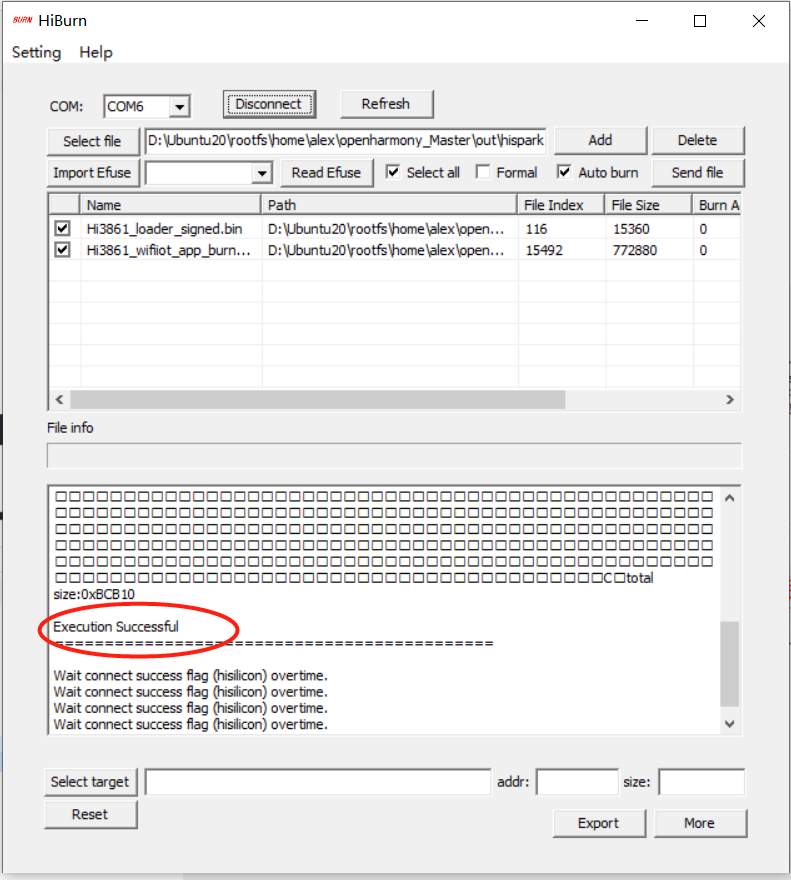Maximize the HiBurn window
This screenshot has height=880, width=791.
700,21
